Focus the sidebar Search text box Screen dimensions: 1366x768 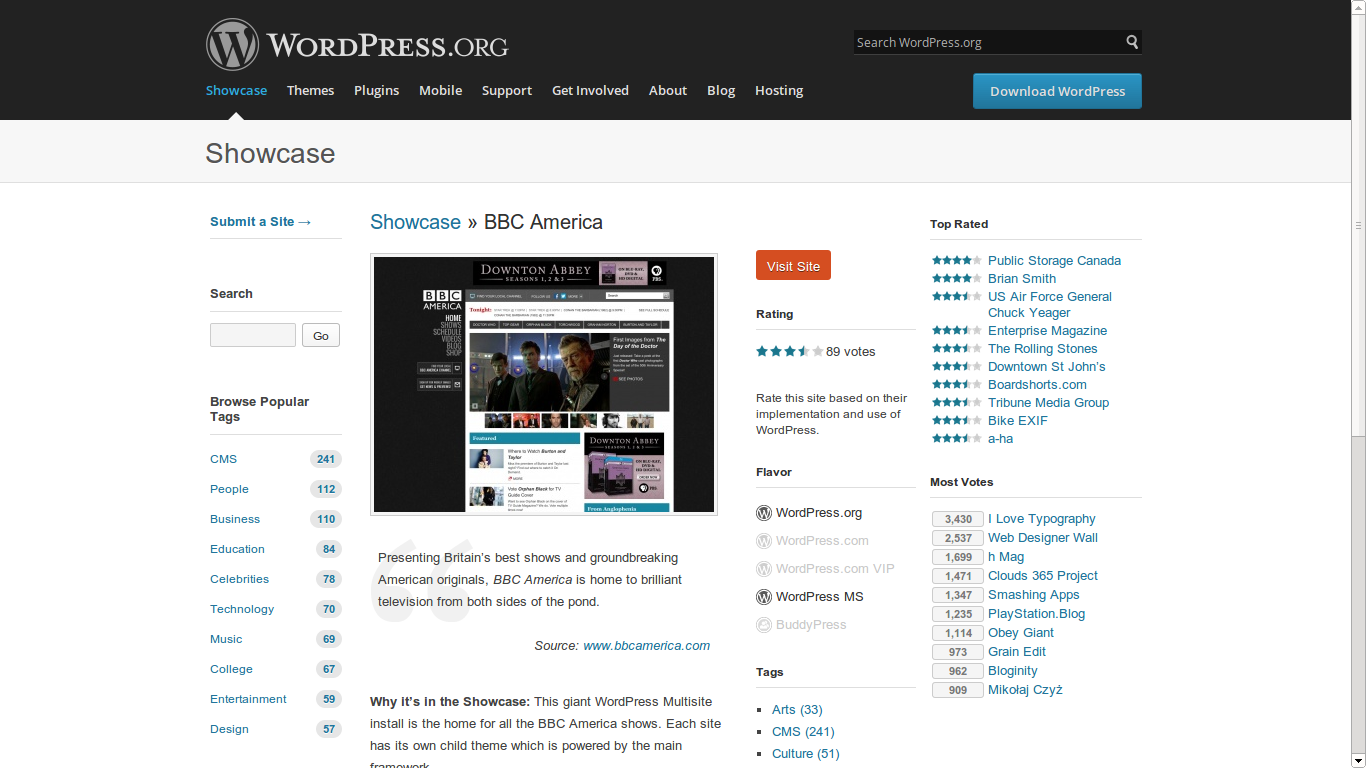[x=253, y=335]
